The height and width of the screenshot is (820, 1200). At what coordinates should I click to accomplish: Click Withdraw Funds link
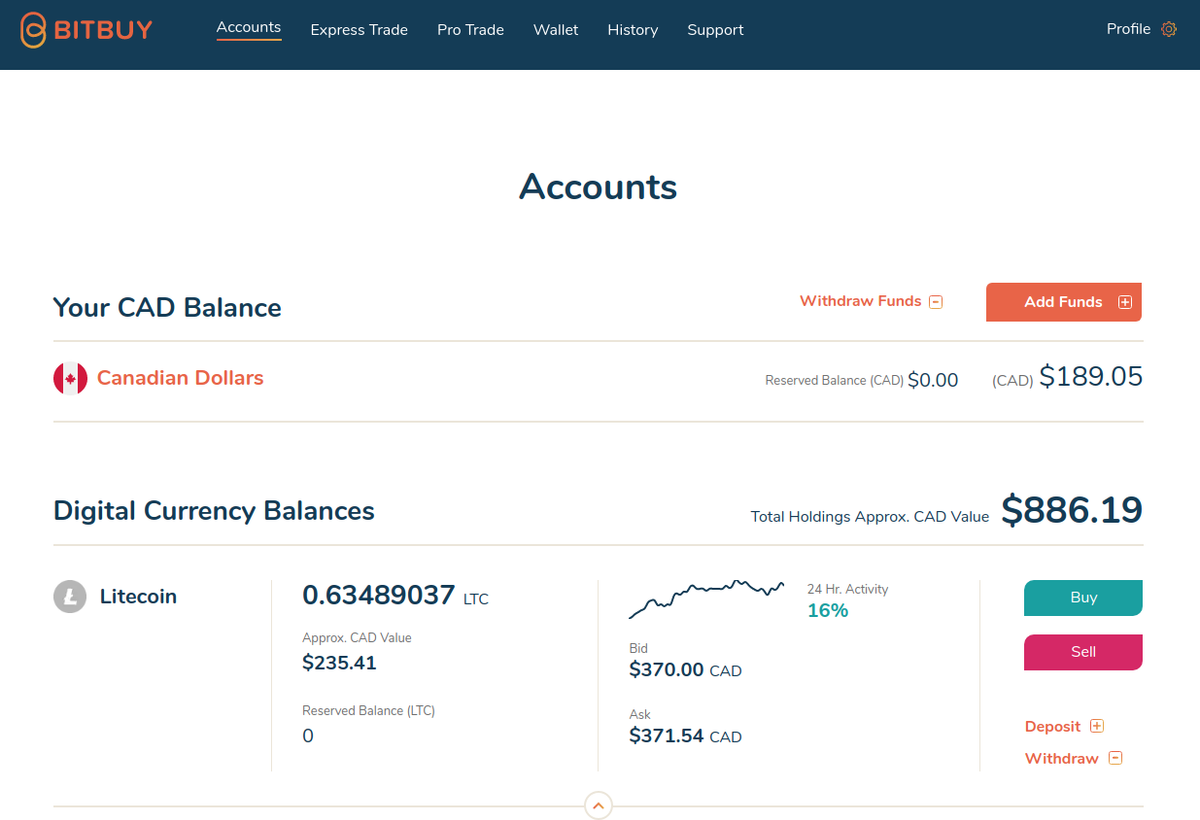click(x=860, y=301)
